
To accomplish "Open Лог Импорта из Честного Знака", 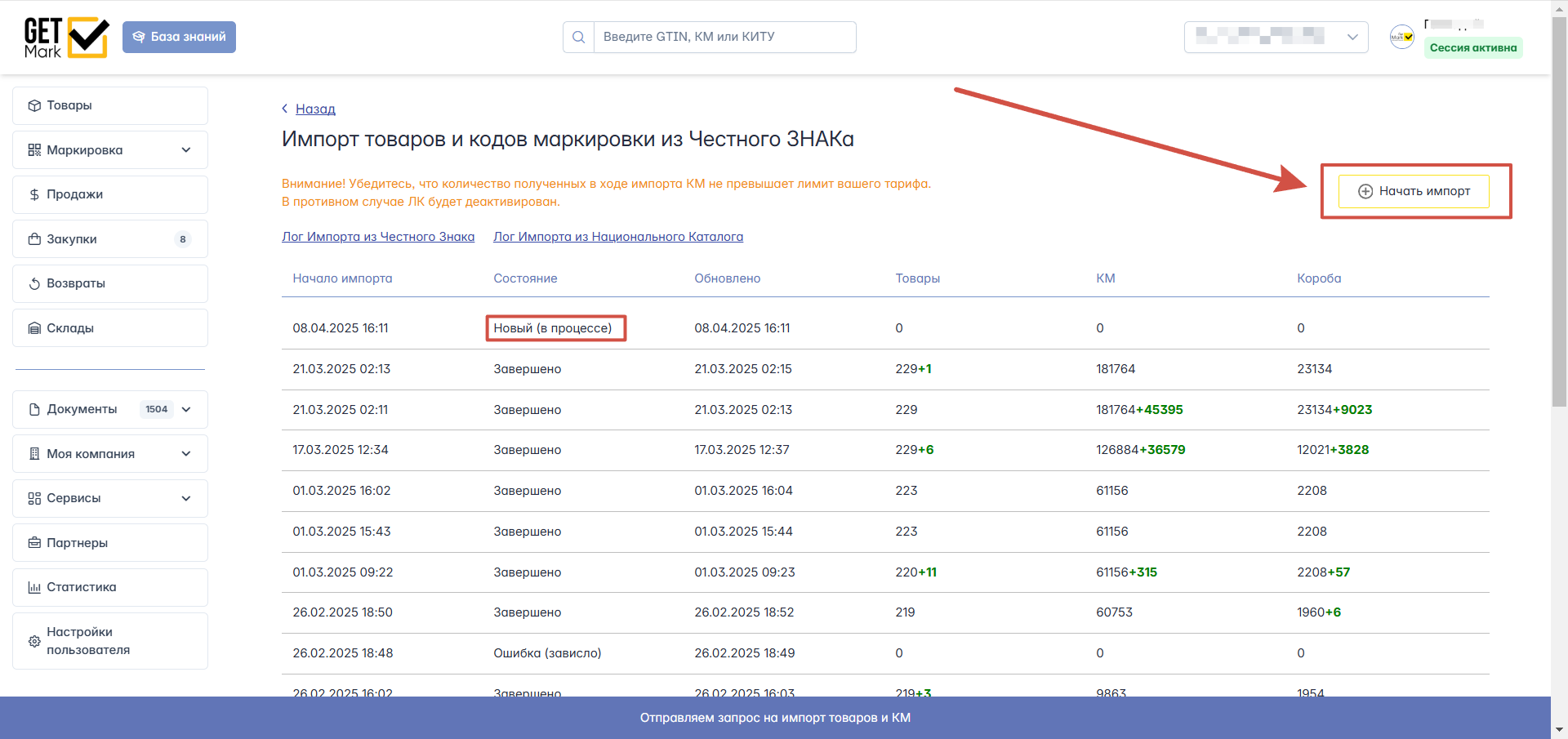I will 378,237.
